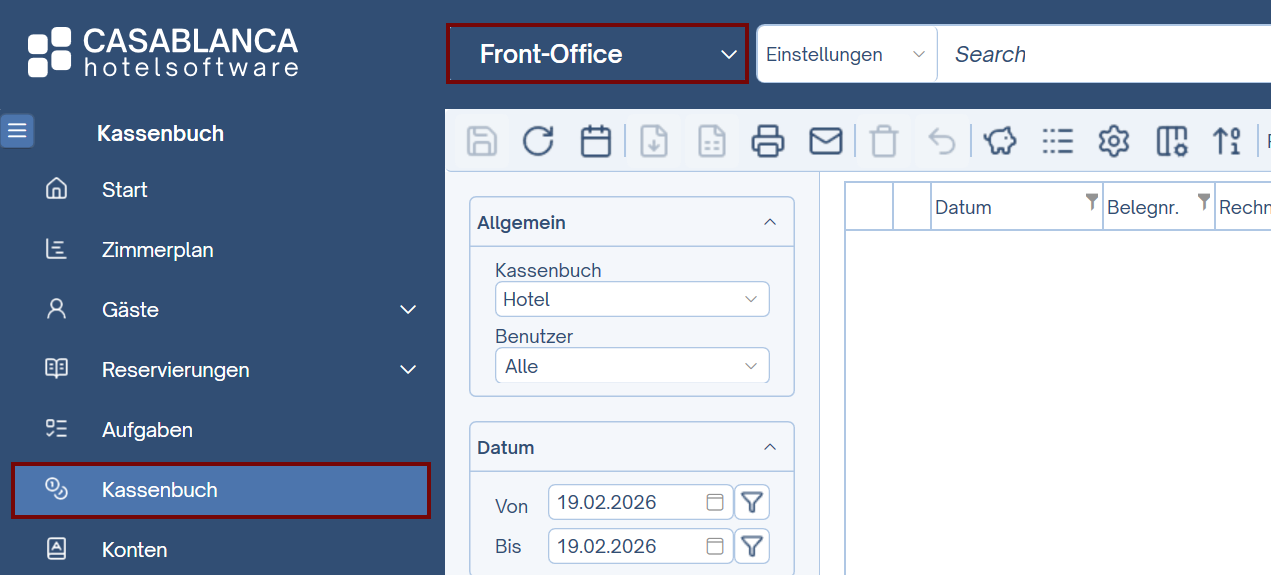Expand the Gäste submenu

click(x=408, y=310)
